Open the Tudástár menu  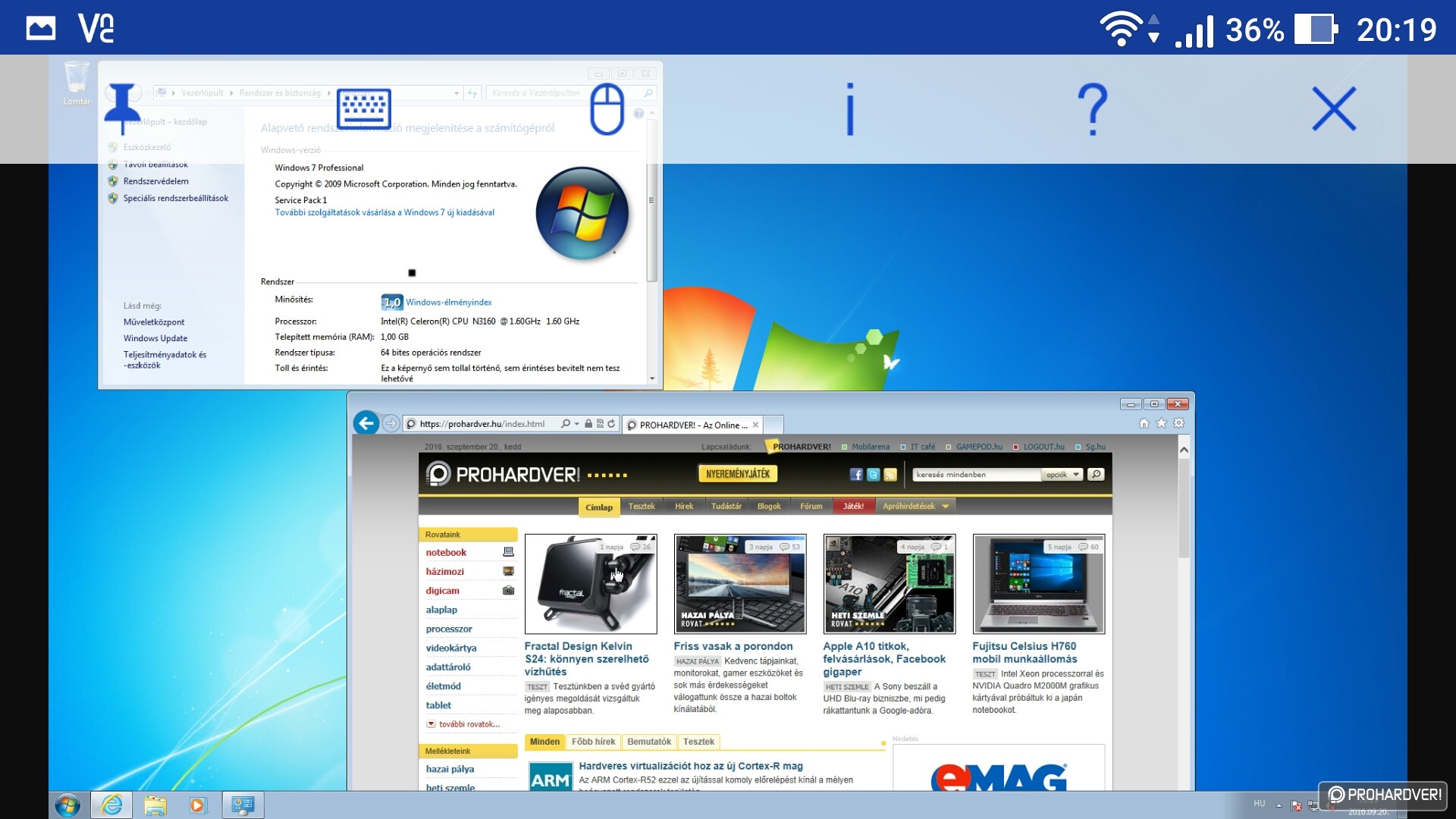(726, 506)
